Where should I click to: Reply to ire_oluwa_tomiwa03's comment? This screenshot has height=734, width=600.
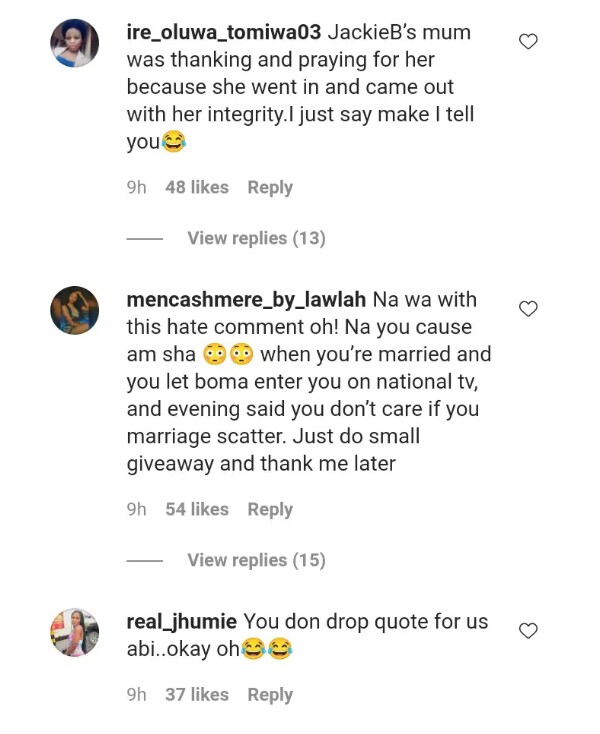[x=270, y=187]
